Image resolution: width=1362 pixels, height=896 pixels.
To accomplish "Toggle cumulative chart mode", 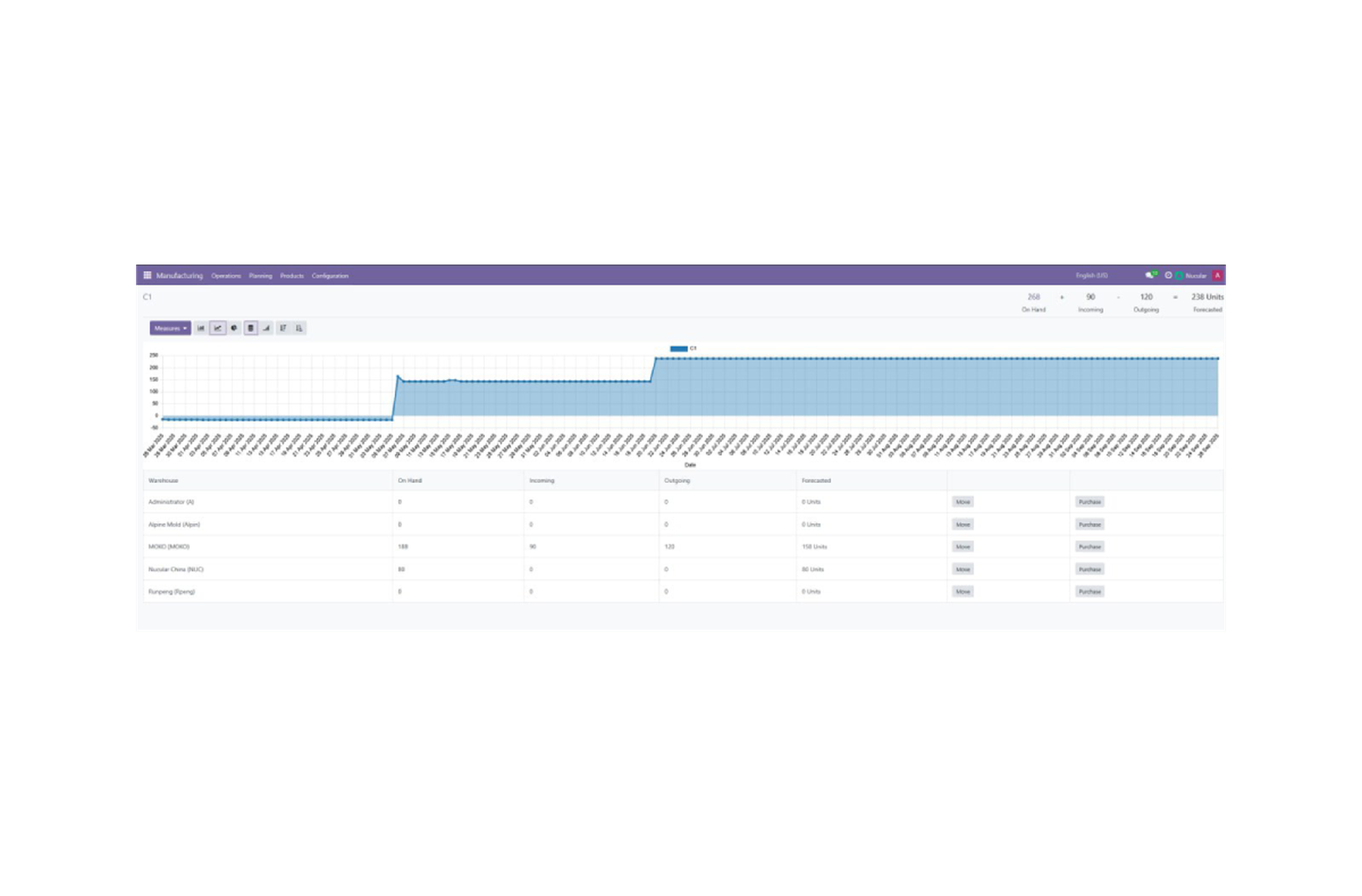I will [266, 328].
